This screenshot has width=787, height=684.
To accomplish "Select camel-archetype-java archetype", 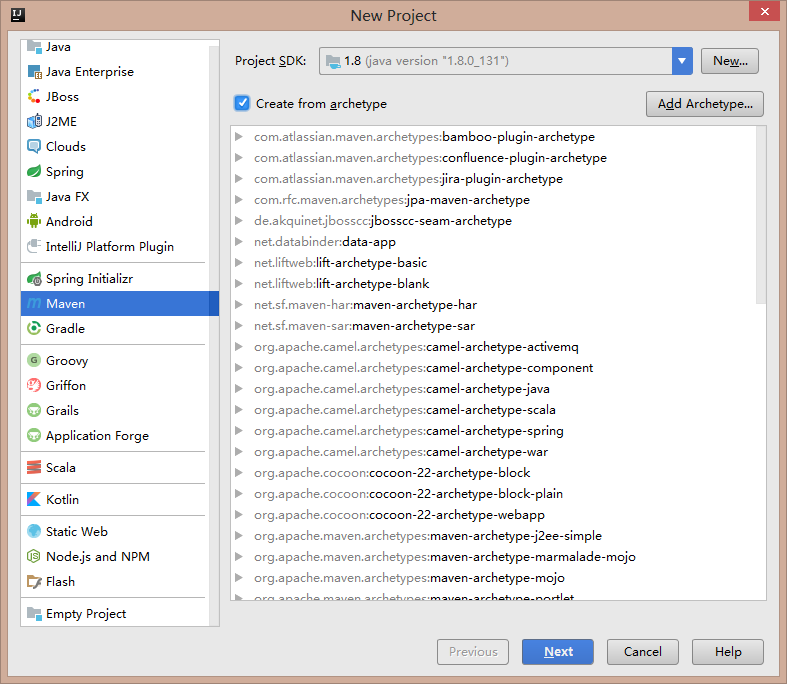I will click(x=402, y=389).
